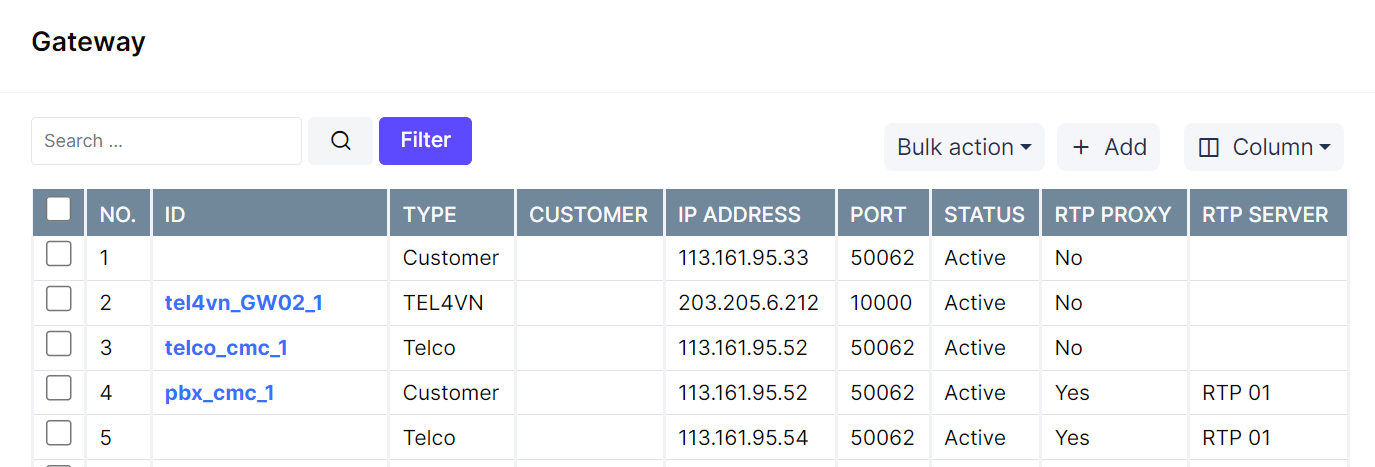Screen dimensions: 1375x467
Task: Open the telco_cmc_1 gateway link
Action: (227, 348)
